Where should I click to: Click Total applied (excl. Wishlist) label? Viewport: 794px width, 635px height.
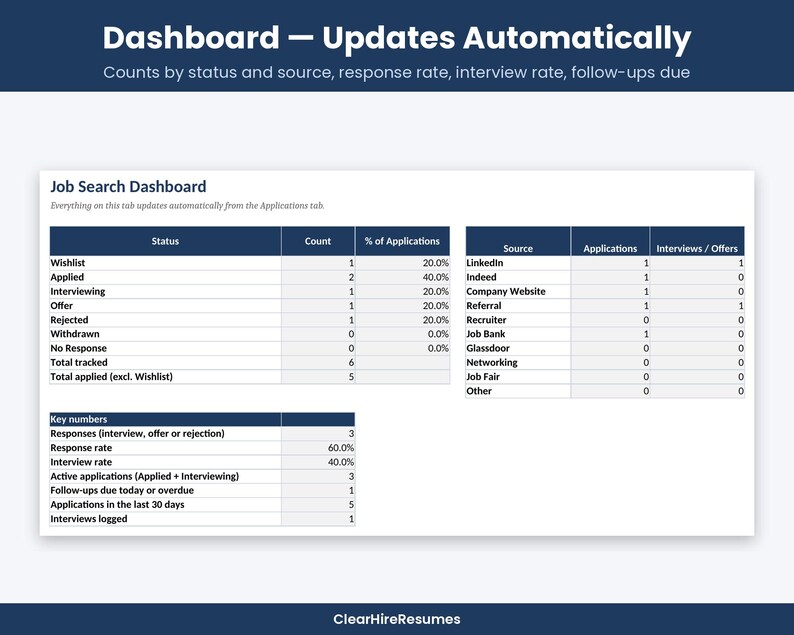point(111,376)
